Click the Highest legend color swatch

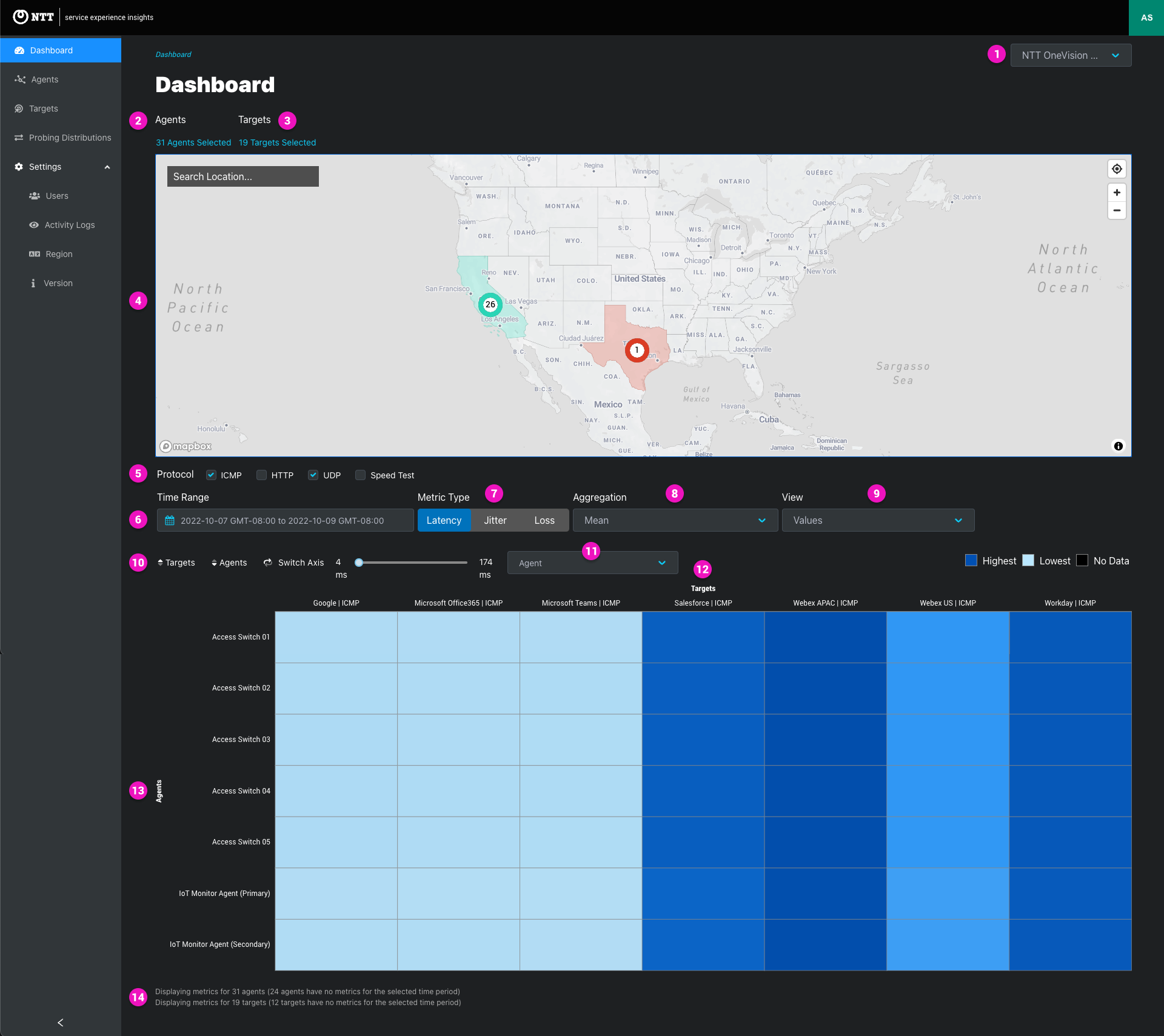(971, 561)
